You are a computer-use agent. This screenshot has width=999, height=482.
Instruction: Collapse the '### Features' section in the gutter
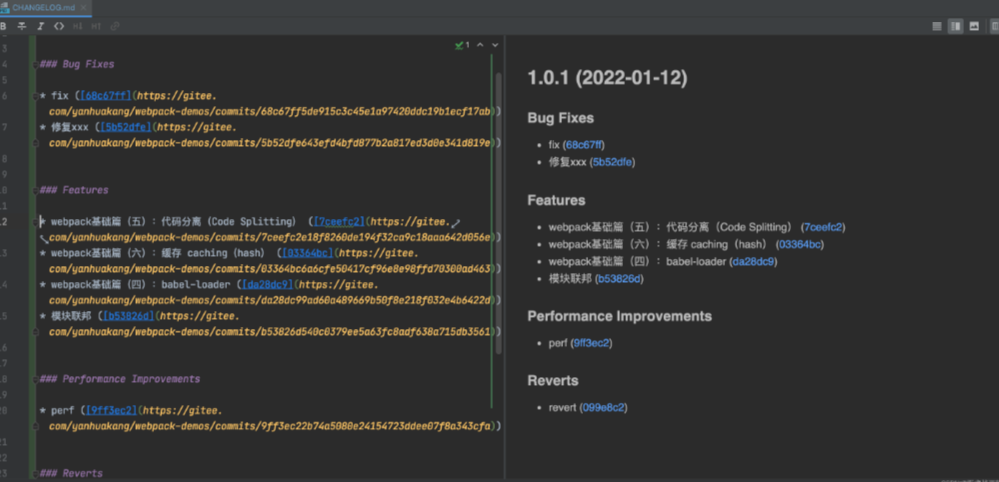(34, 190)
